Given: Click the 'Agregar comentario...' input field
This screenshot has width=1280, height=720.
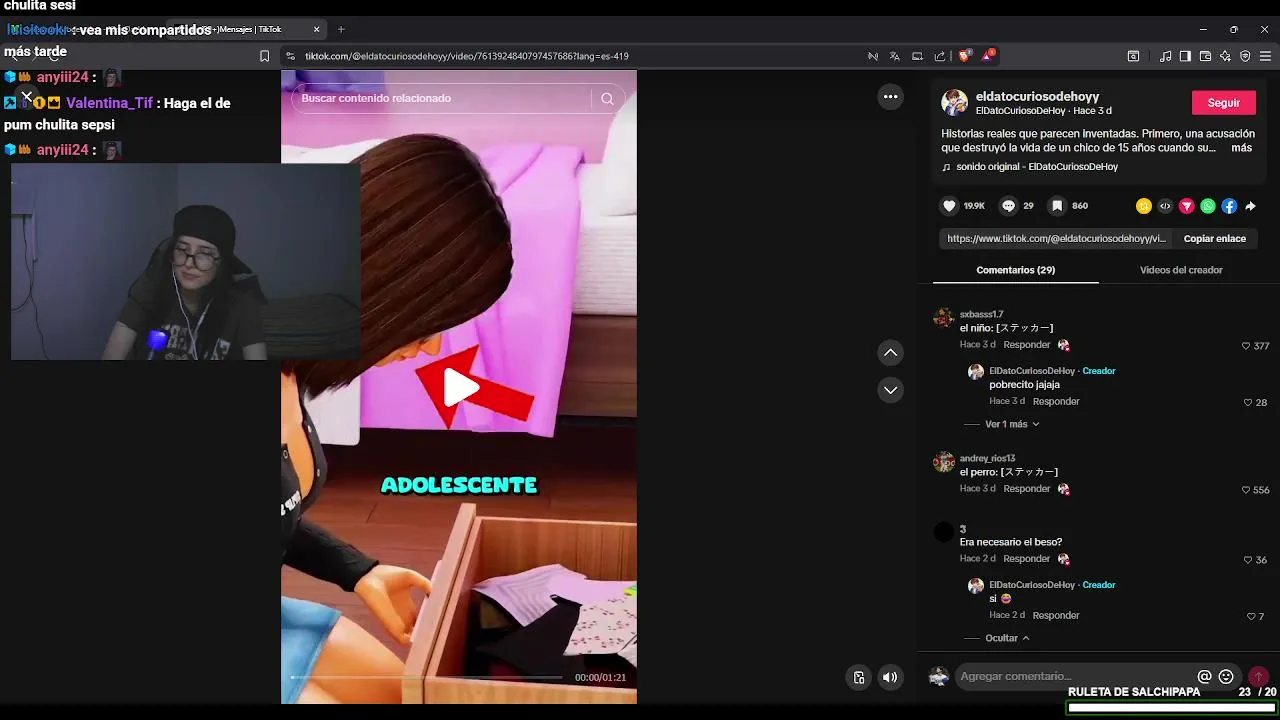Looking at the screenshot, I should (x=1075, y=677).
